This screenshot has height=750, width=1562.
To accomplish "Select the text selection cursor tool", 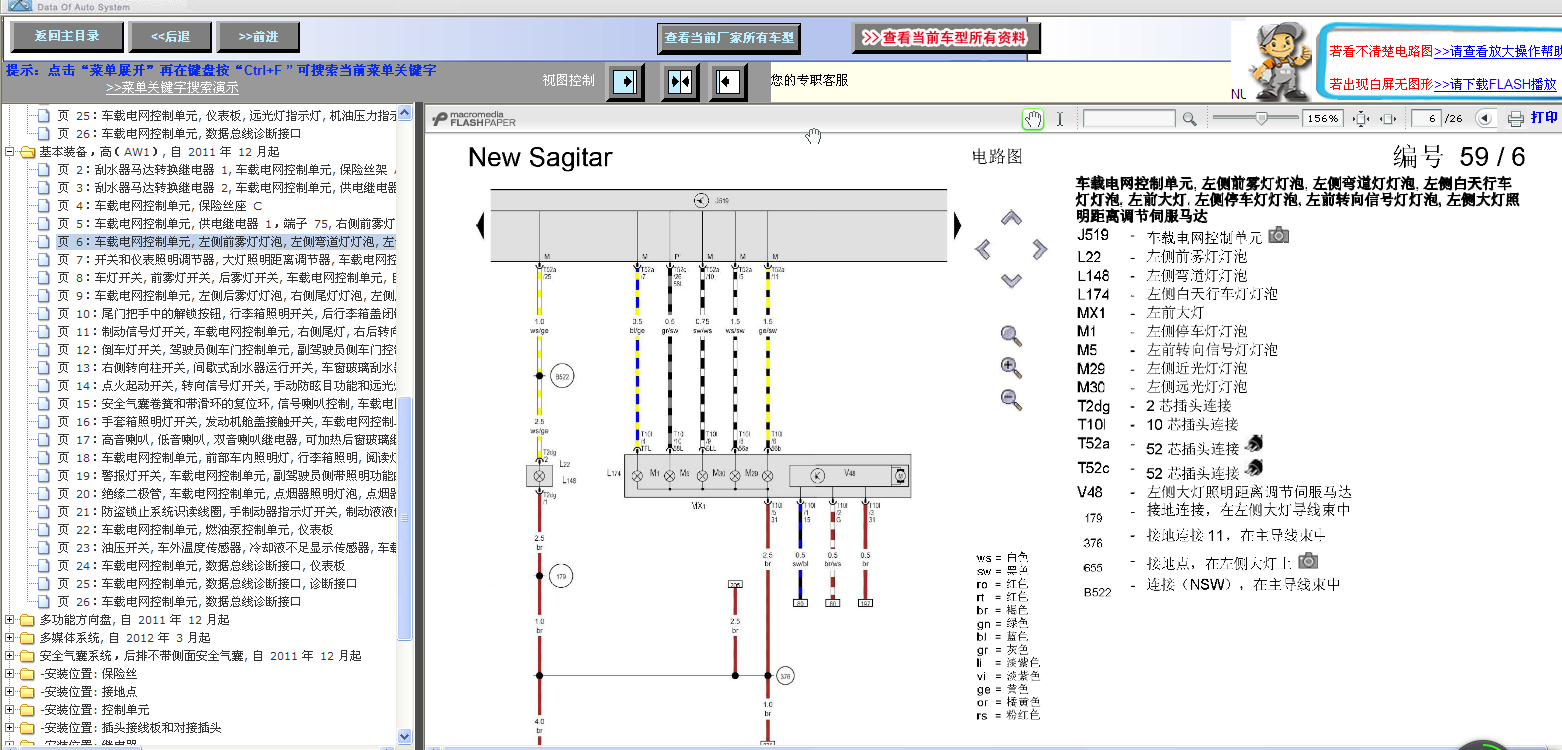I will coord(1060,119).
